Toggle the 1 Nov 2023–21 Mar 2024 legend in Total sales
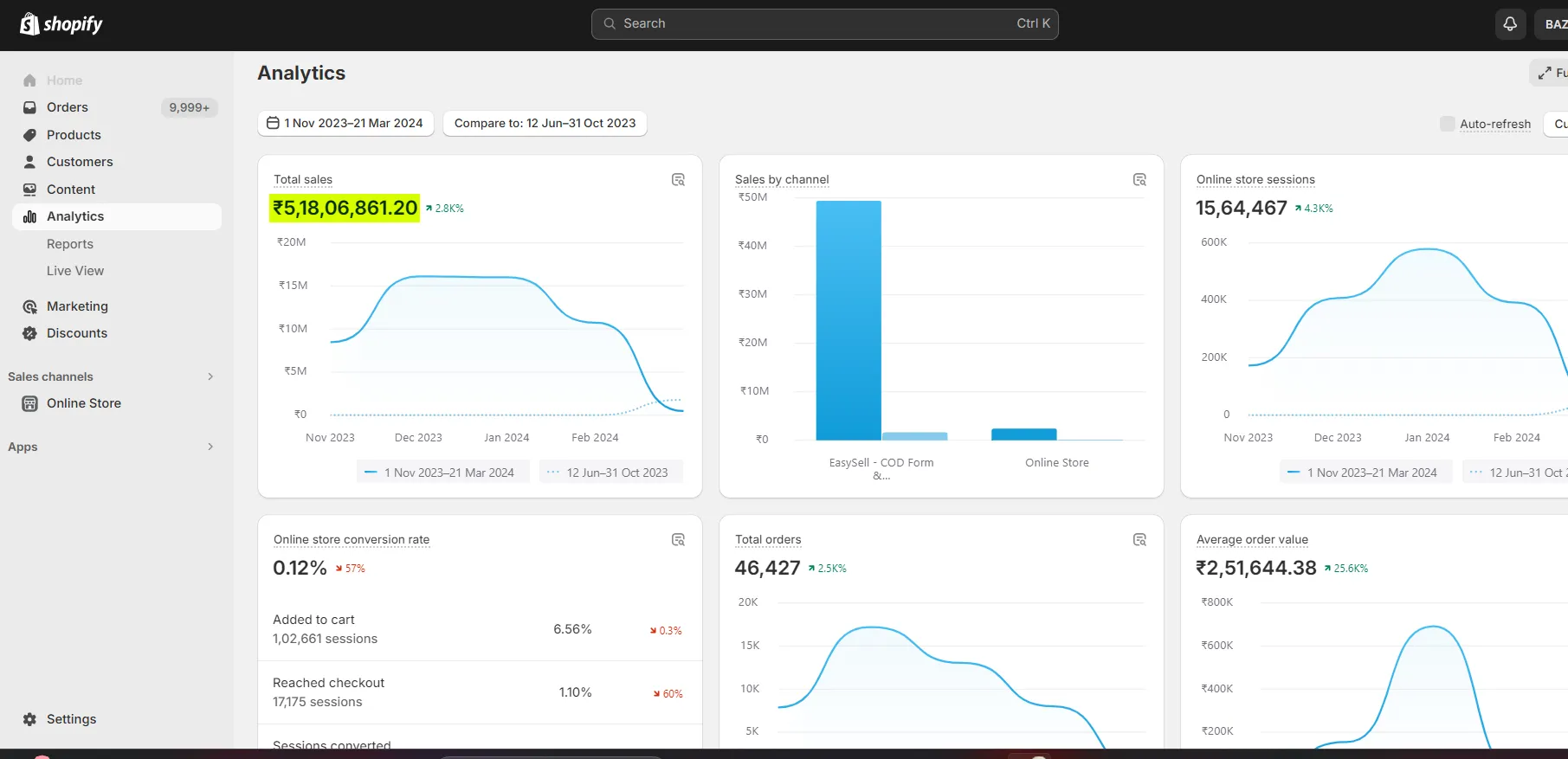The width and height of the screenshot is (1568, 759). click(442, 473)
